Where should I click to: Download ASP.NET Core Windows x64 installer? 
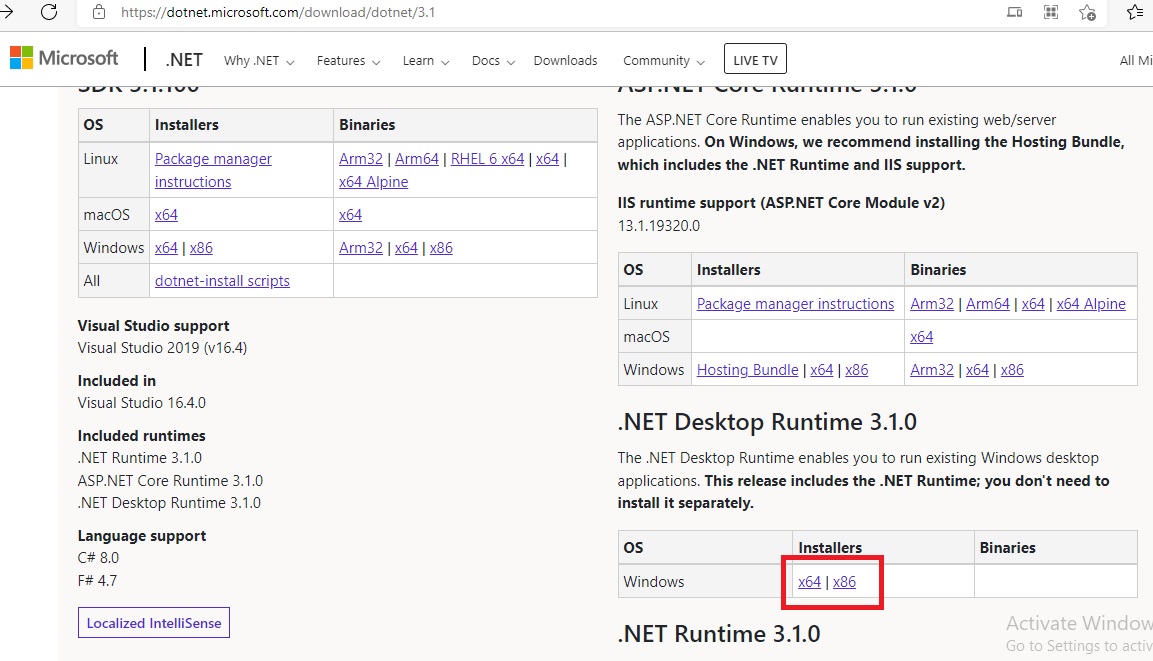(821, 370)
